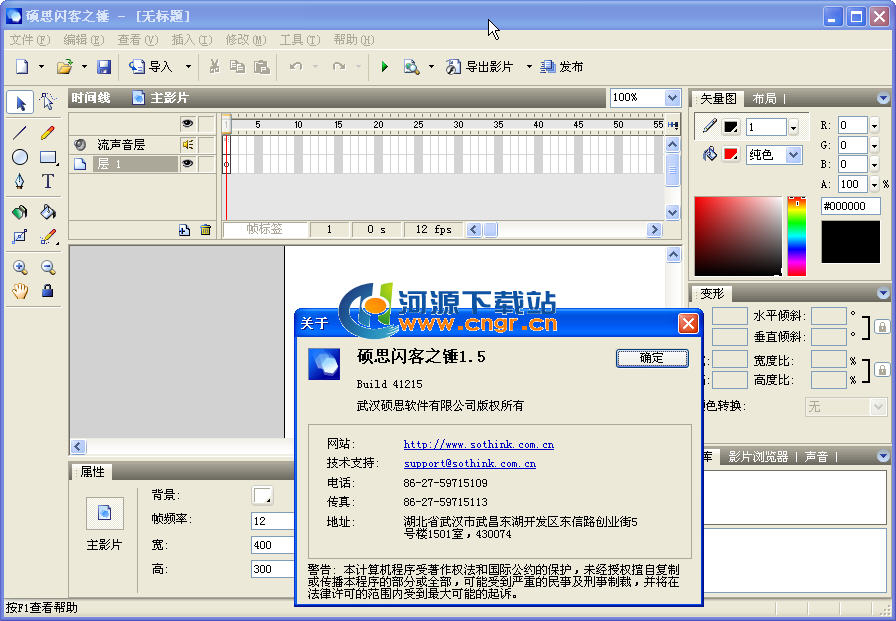Image resolution: width=896 pixels, height=621 pixels.
Task: Select the Pen tool in the toolbox
Action: [20, 182]
